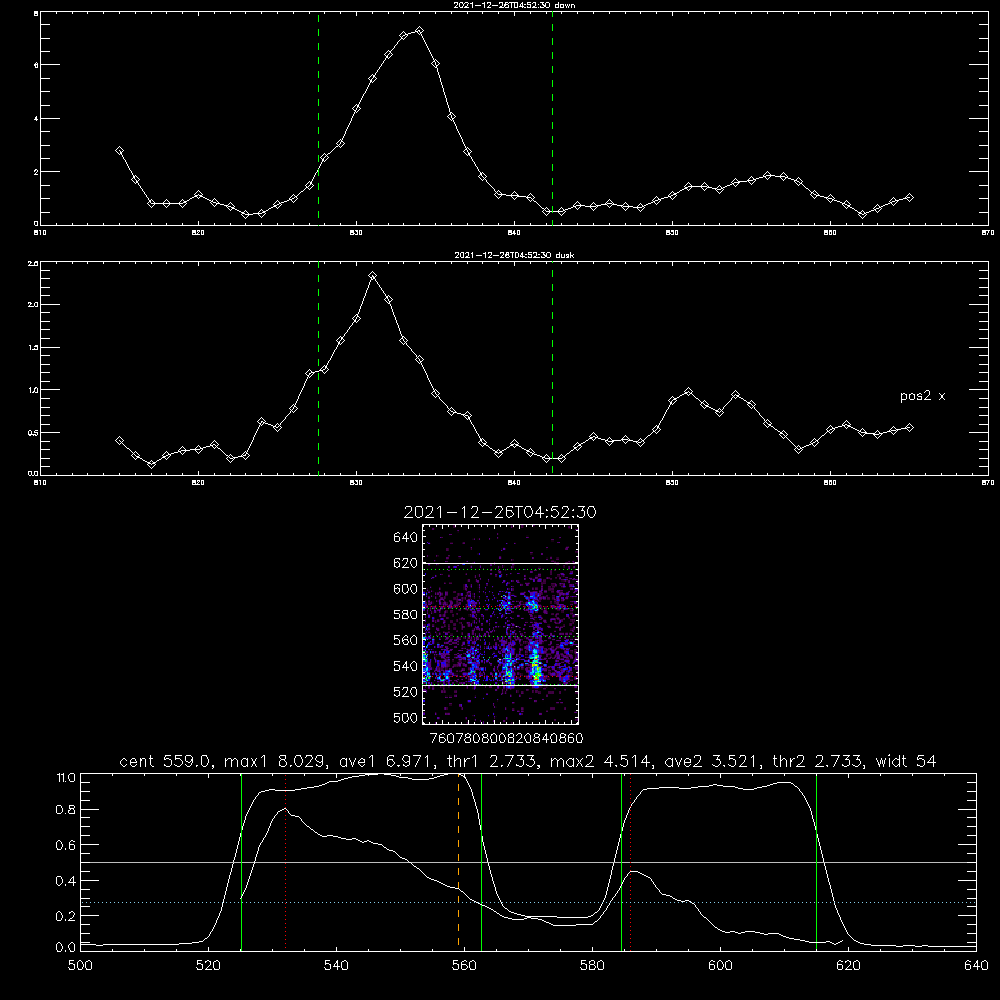
Task: Click the upper white horizontal line across the spectrogram
Action: click(x=501, y=563)
